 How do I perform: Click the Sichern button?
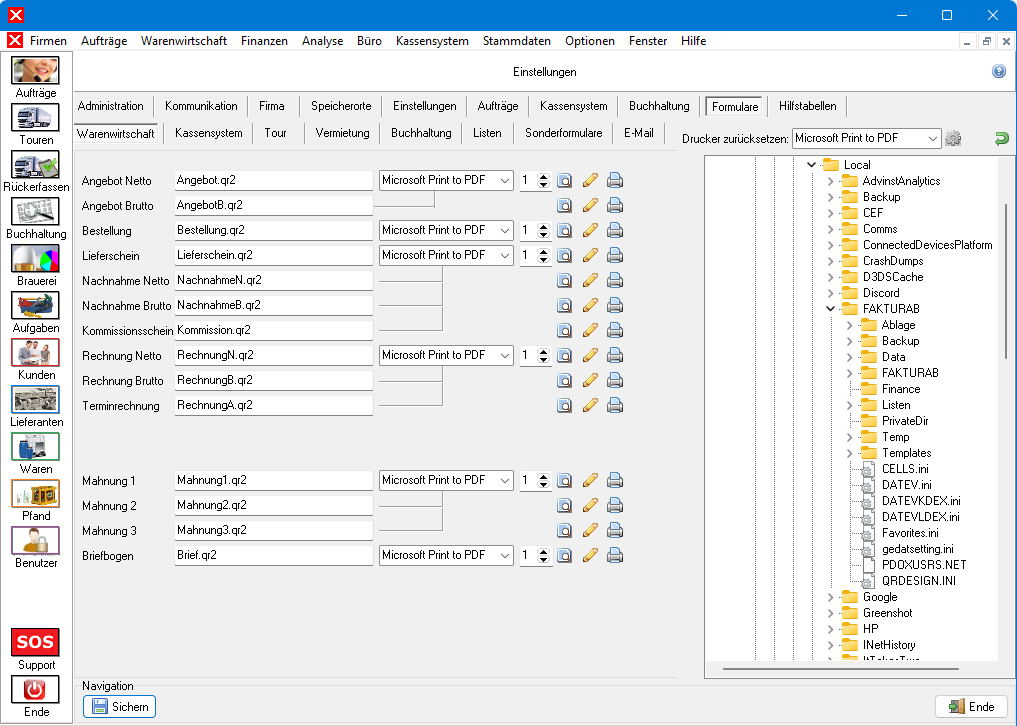click(119, 707)
